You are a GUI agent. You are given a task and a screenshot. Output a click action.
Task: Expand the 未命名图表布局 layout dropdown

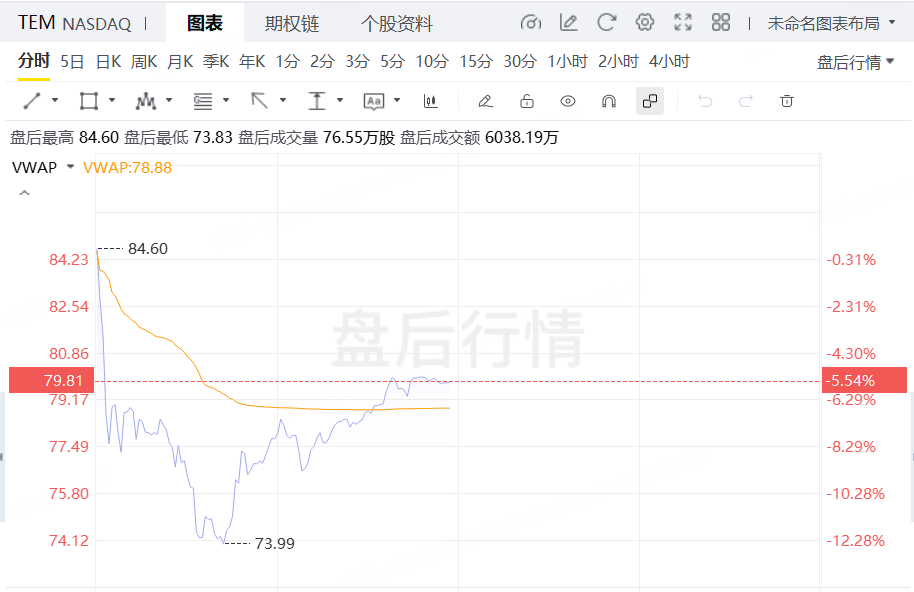(x=831, y=22)
